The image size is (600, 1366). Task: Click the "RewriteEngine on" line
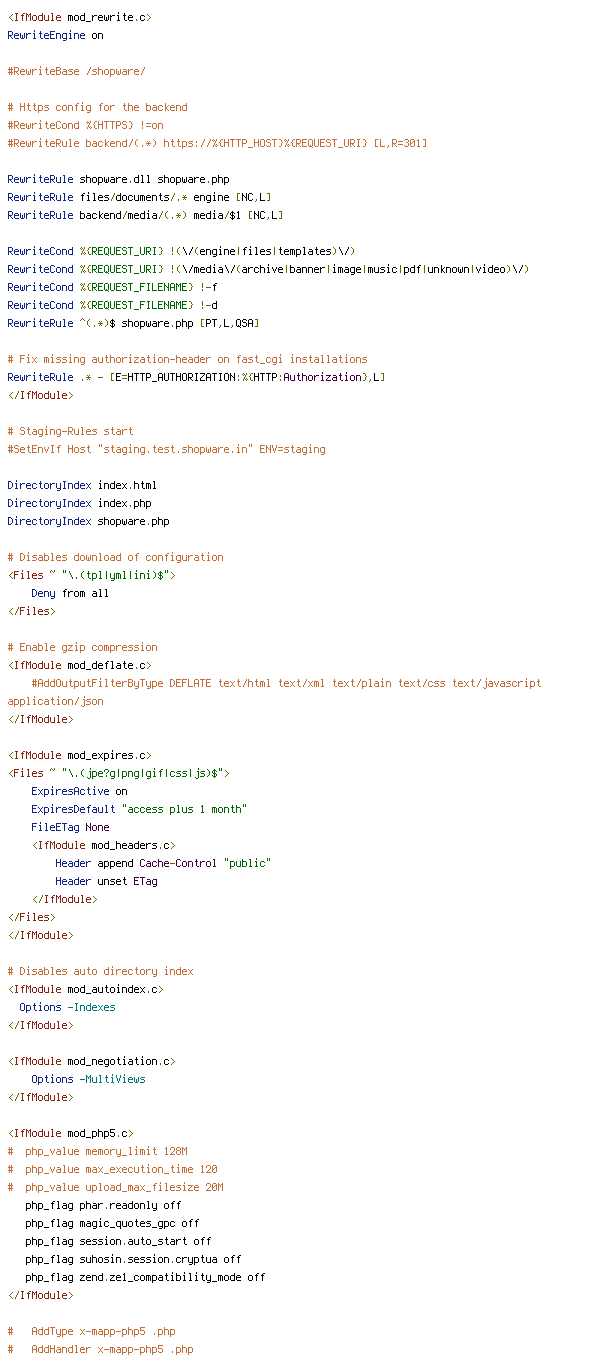[x=55, y=36]
